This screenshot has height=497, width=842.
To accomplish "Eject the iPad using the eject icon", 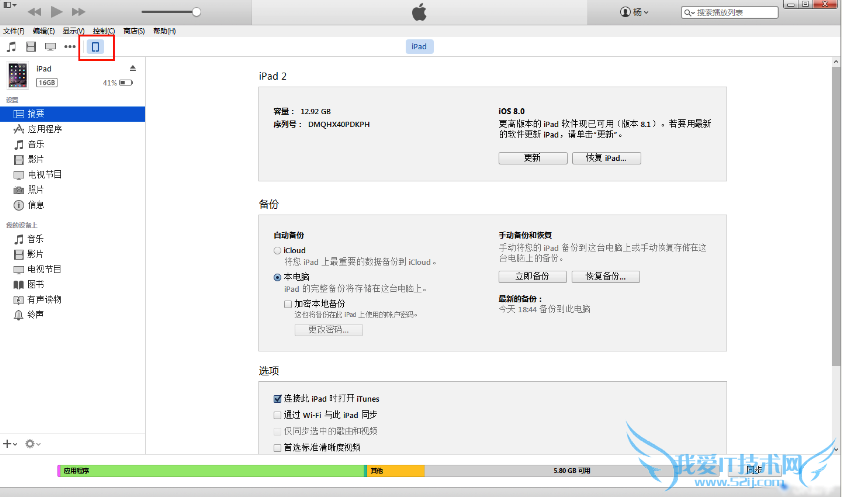I will point(132,68).
